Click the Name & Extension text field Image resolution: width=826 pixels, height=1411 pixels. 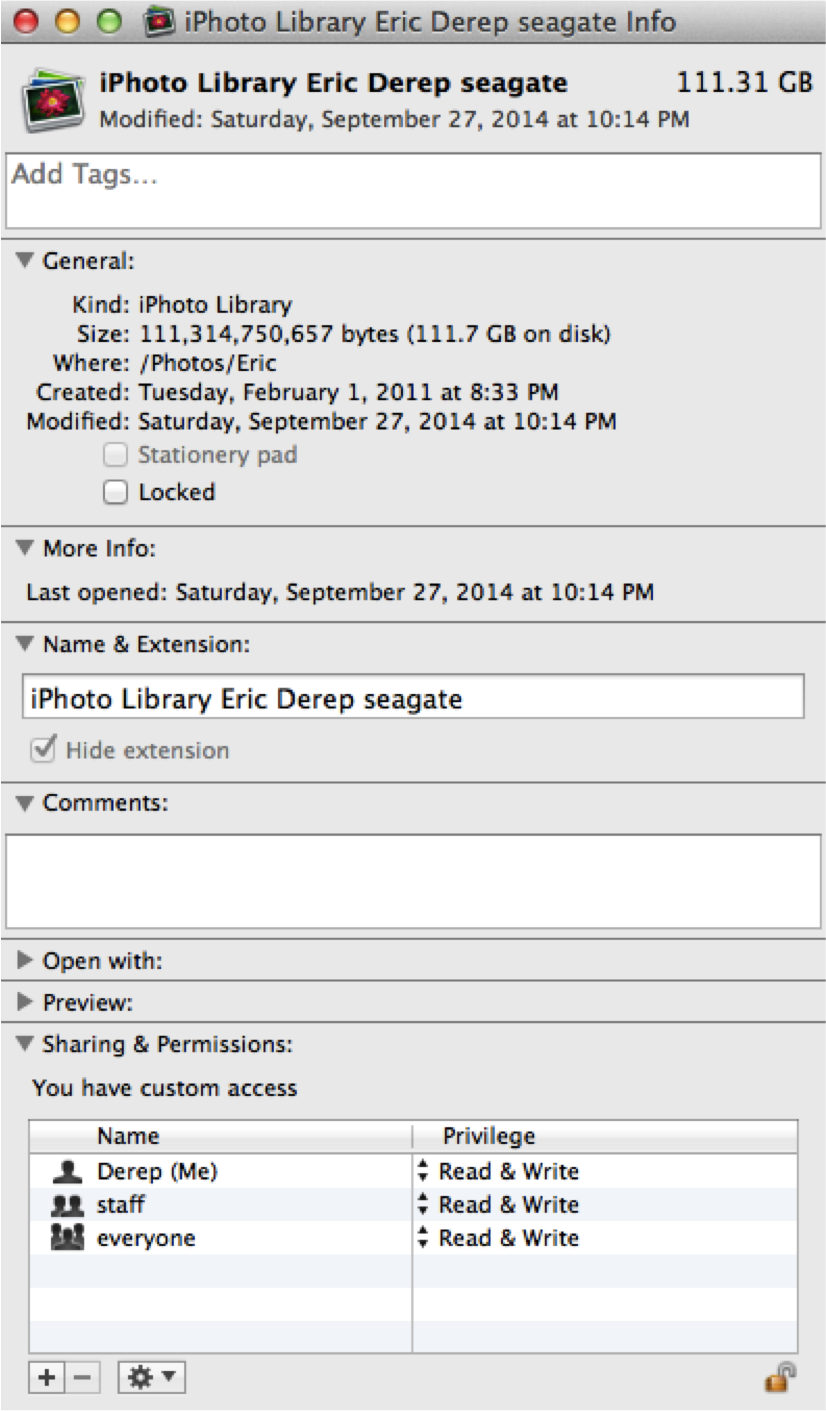click(x=413, y=698)
